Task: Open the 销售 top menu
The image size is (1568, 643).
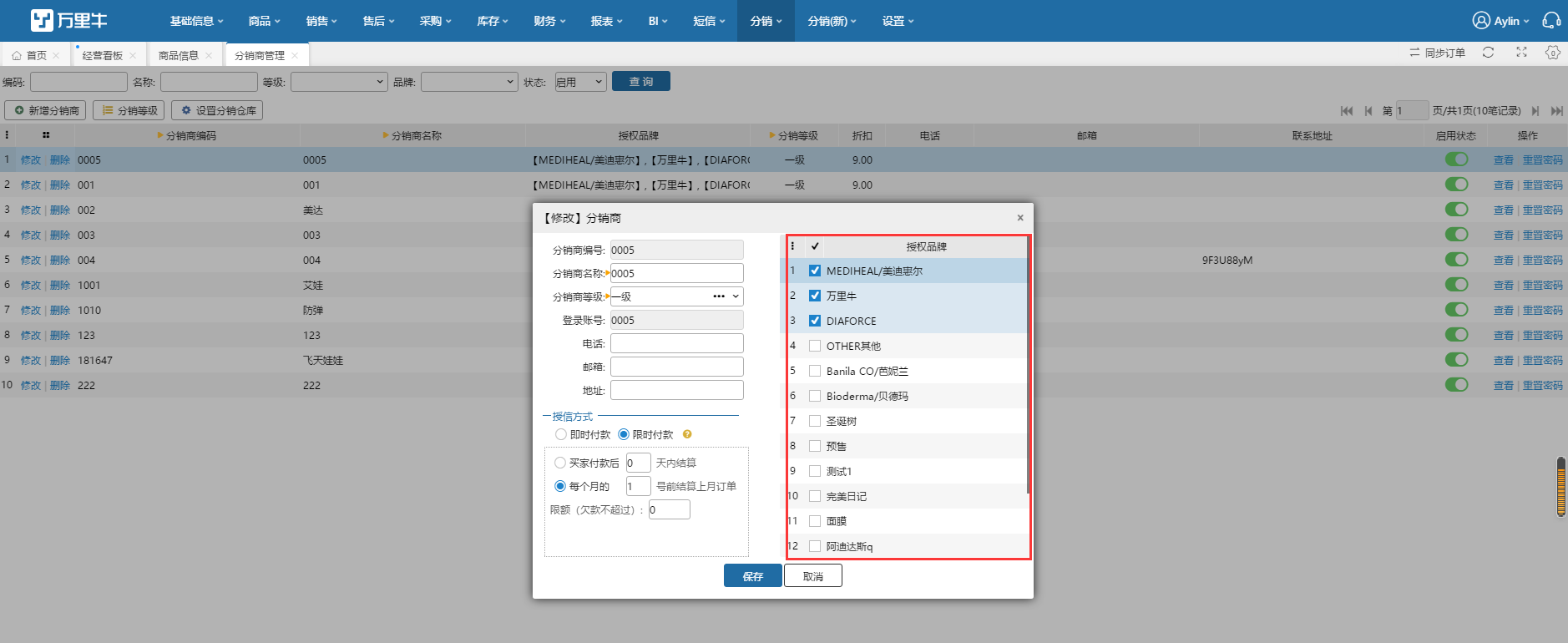Action: [321, 21]
